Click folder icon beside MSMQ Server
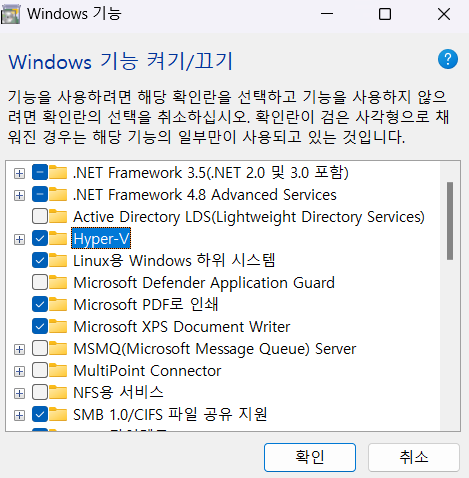This screenshot has height=478, width=469. click(58, 348)
